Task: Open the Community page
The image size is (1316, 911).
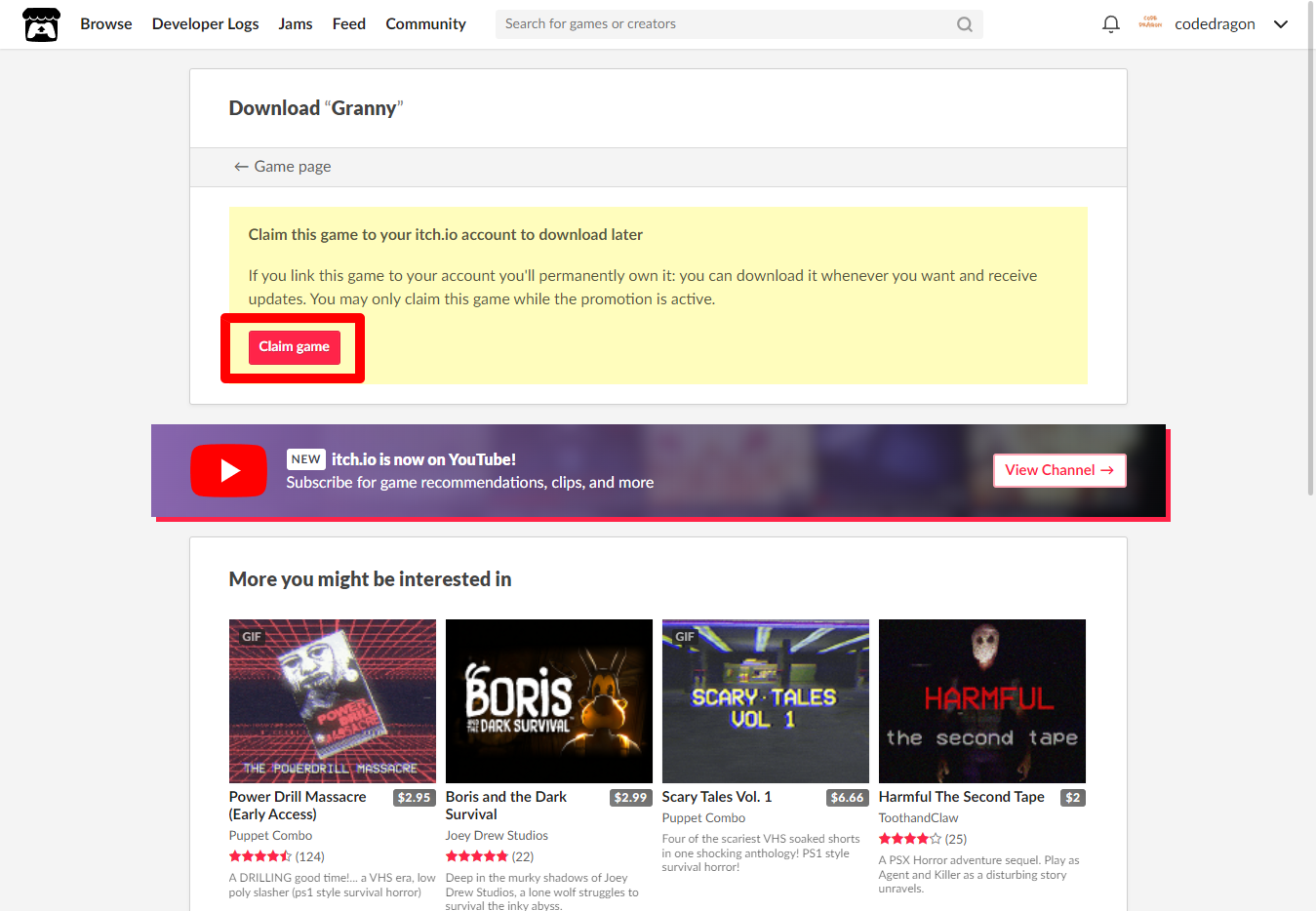Action: pos(425,24)
